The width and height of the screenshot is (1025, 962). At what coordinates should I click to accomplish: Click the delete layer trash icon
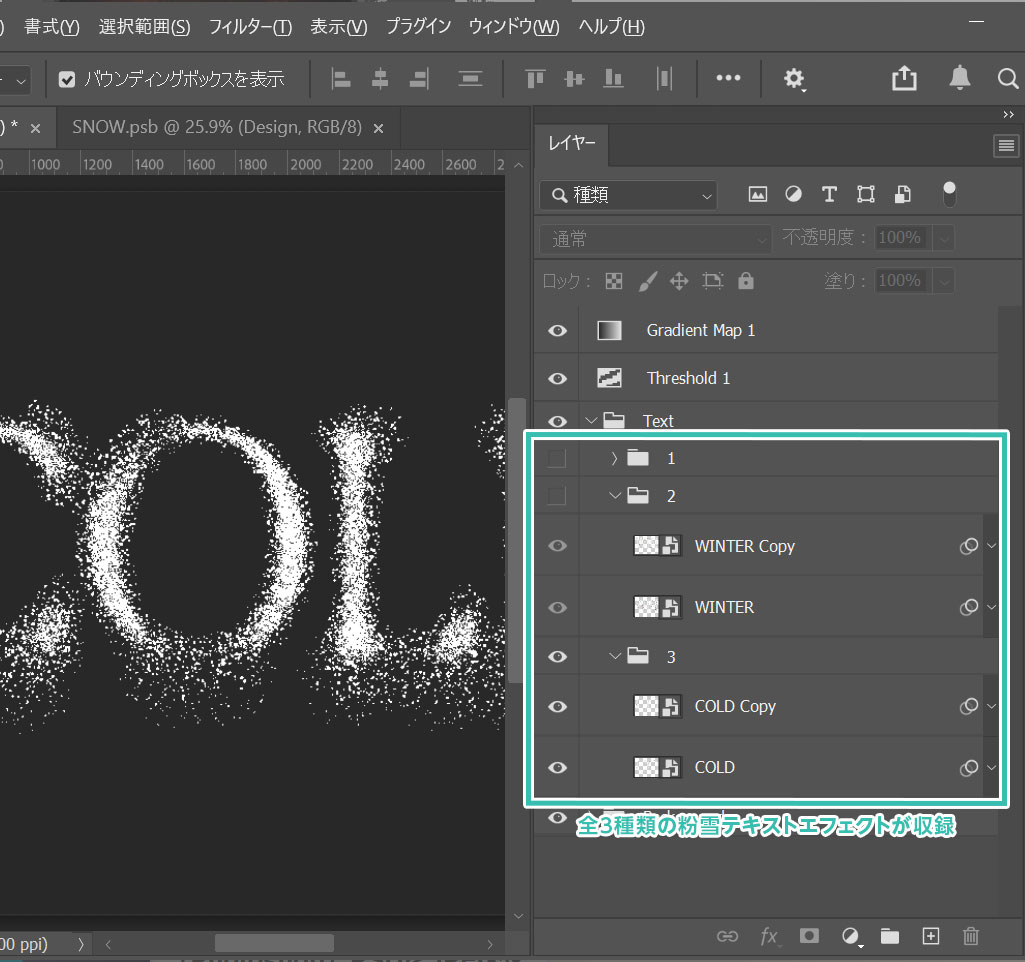[x=970, y=936]
